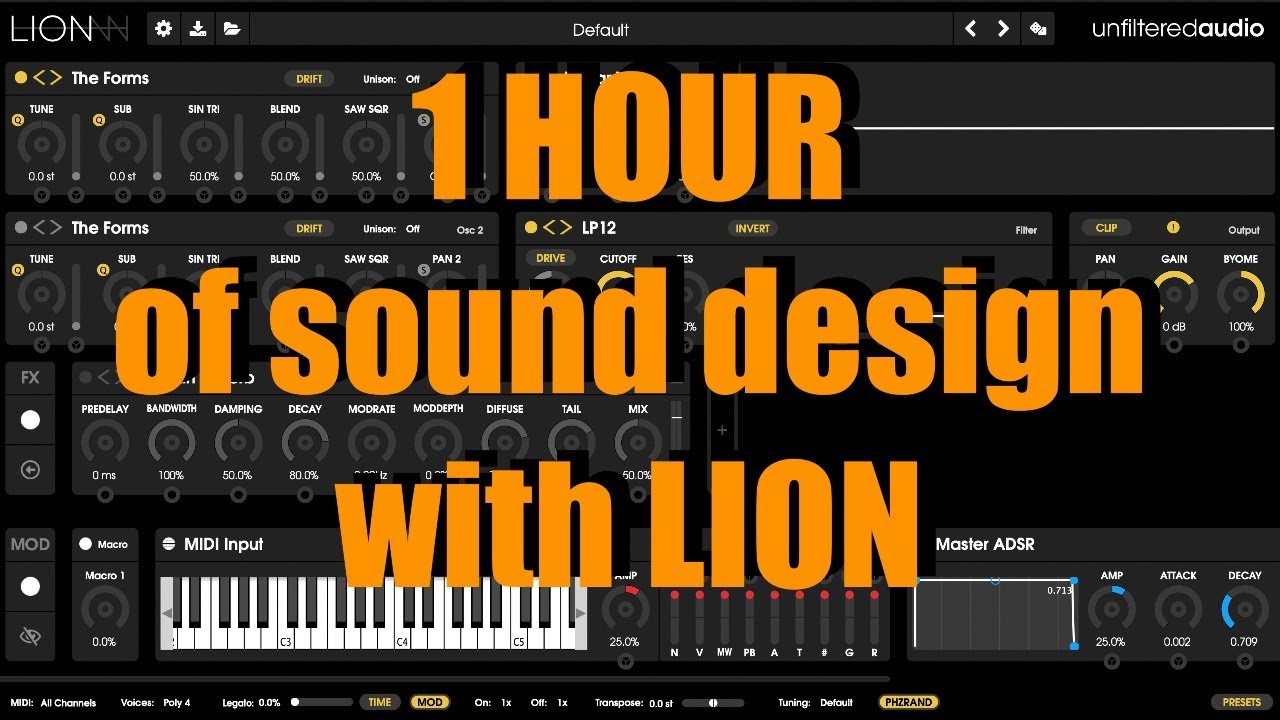Click the Q quantize icon beside Osc 1 SUB
The image size is (1280, 720).
point(98,120)
